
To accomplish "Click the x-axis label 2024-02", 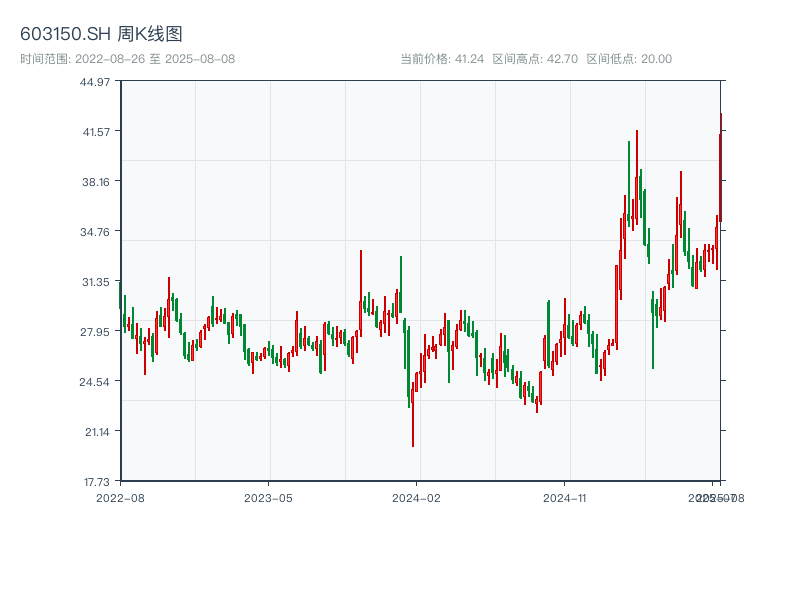I will (x=416, y=498).
